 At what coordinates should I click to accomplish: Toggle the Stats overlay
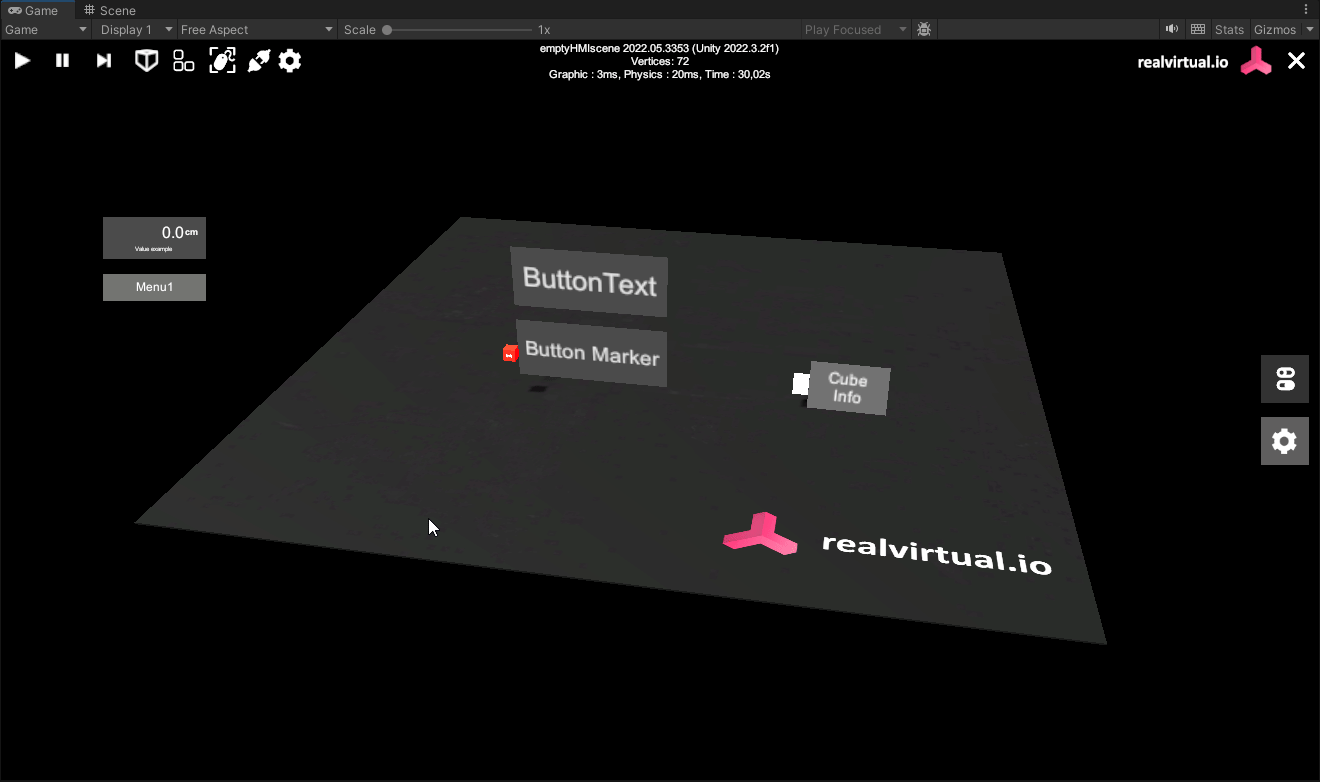click(x=1229, y=30)
